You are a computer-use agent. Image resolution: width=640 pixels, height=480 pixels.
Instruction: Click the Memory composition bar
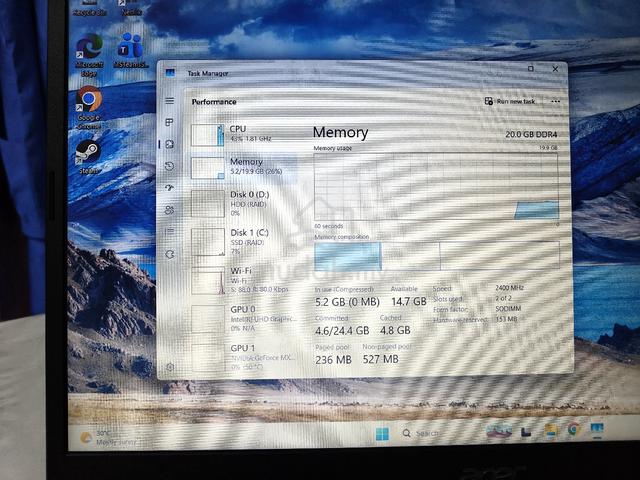tap(437, 256)
